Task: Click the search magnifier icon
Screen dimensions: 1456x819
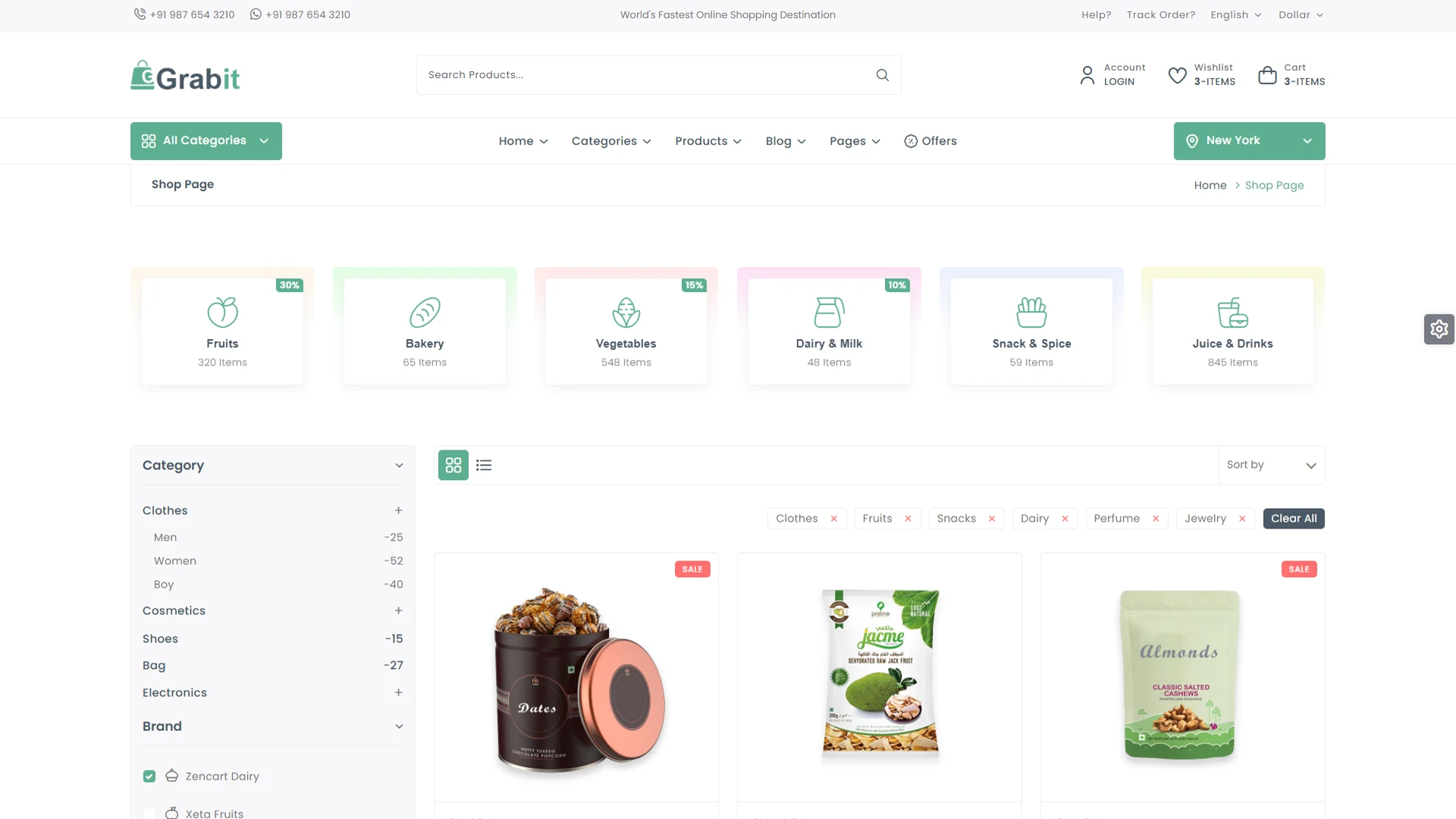Action: (x=882, y=75)
